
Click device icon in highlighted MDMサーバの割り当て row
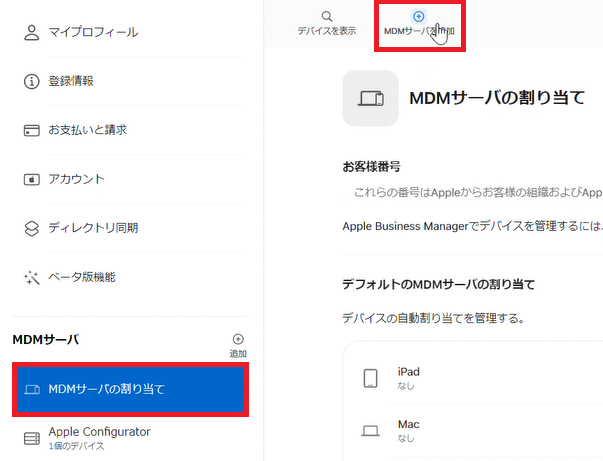tap(32, 389)
